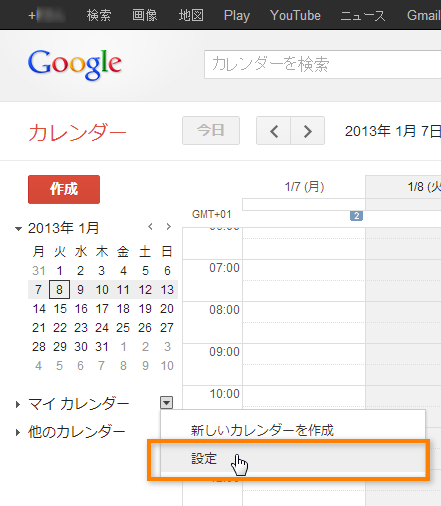Image resolution: width=441 pixels, height=506 pixels.
Task: Expand the 他のカレンダー section
Action: pos(18,432)
